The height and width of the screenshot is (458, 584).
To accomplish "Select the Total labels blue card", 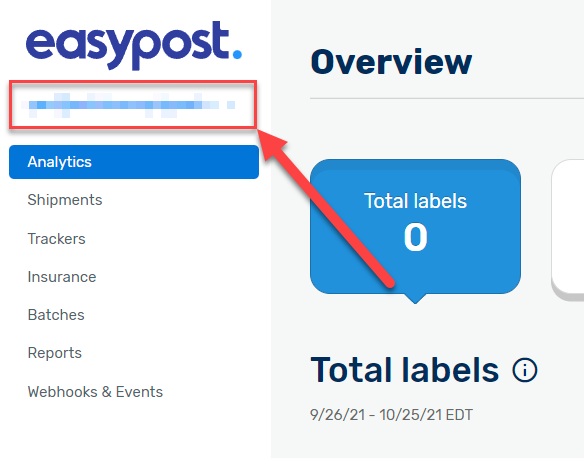I will point(415,226).
